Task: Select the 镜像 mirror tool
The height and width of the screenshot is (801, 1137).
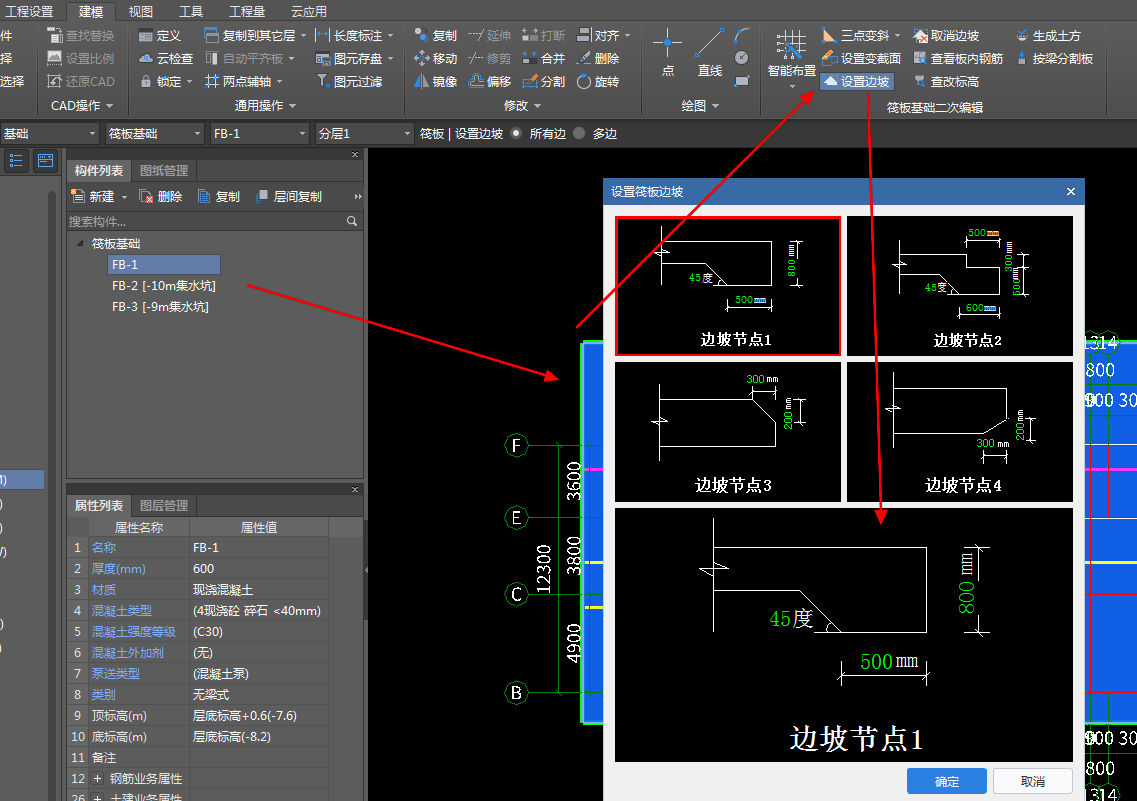Action: click(436, 81)
